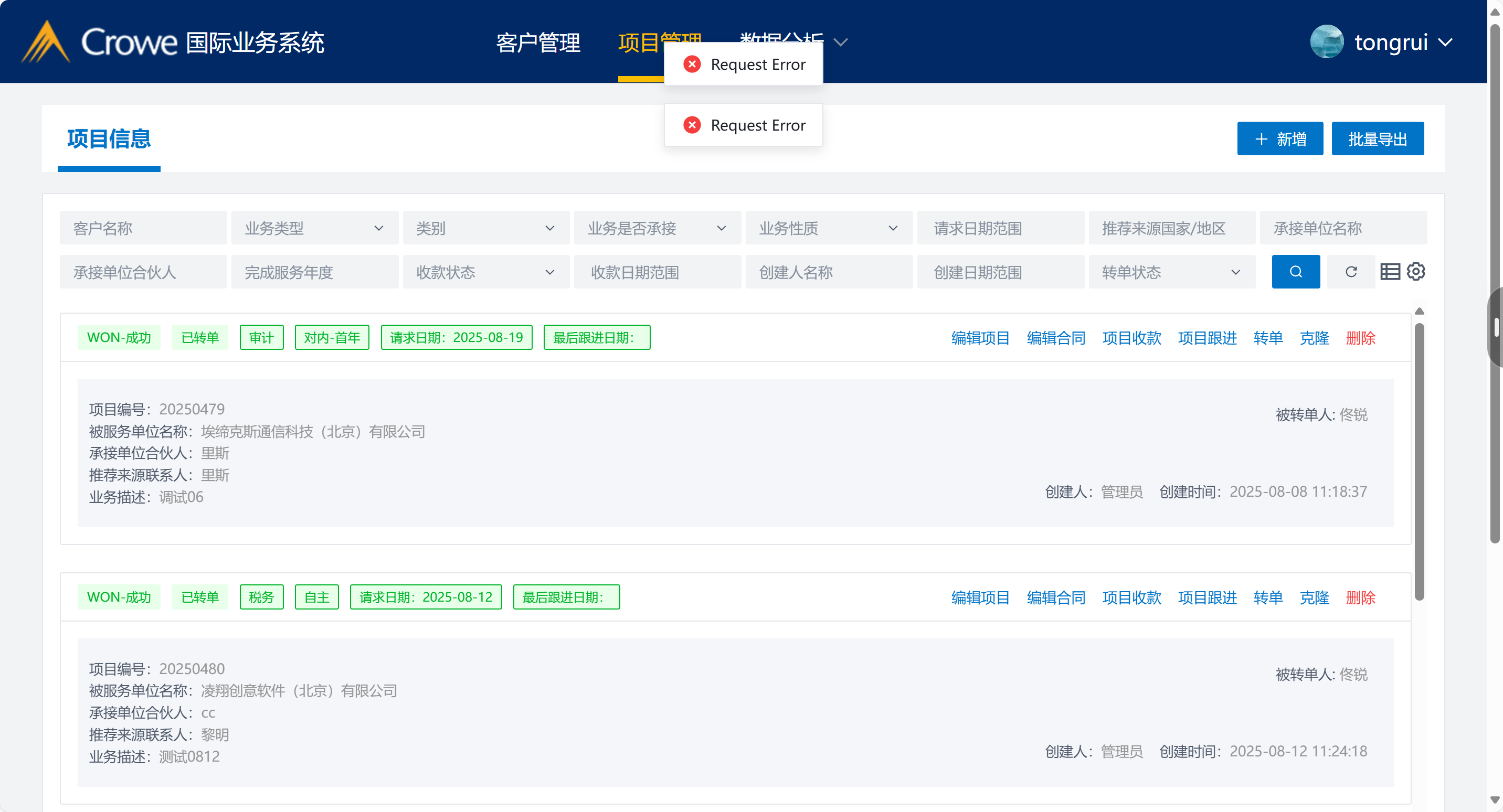Viewport: 1503px width, 812px height.
Task: Click the 新增 button
Action: click(1279, 139)
